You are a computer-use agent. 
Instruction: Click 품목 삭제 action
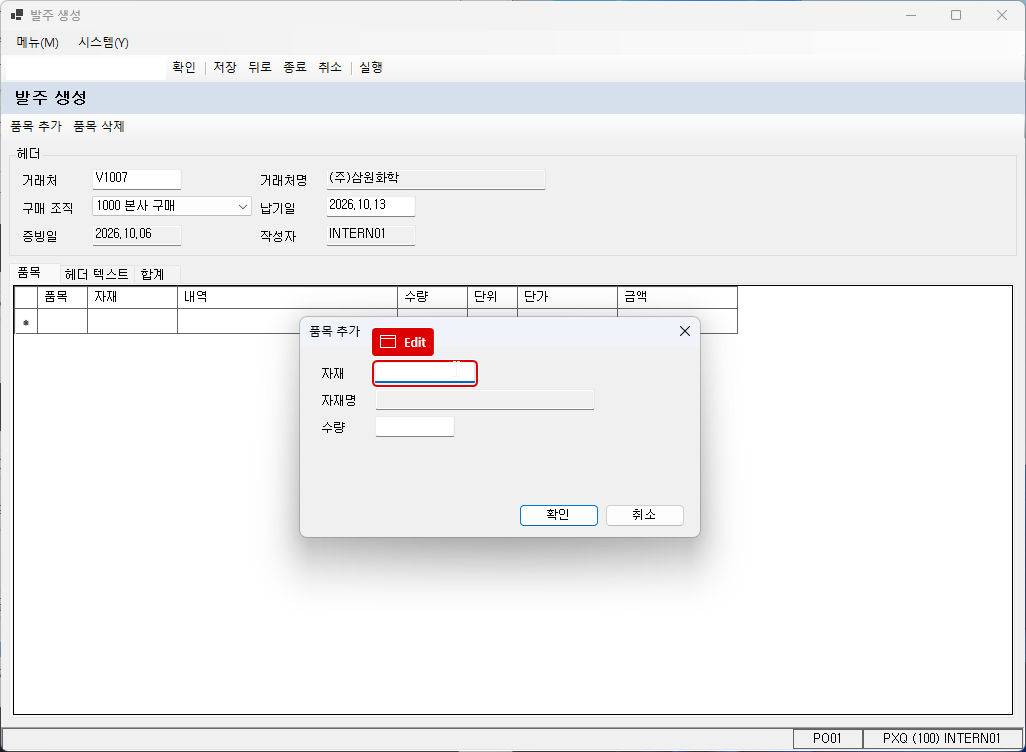coord(99,126)
